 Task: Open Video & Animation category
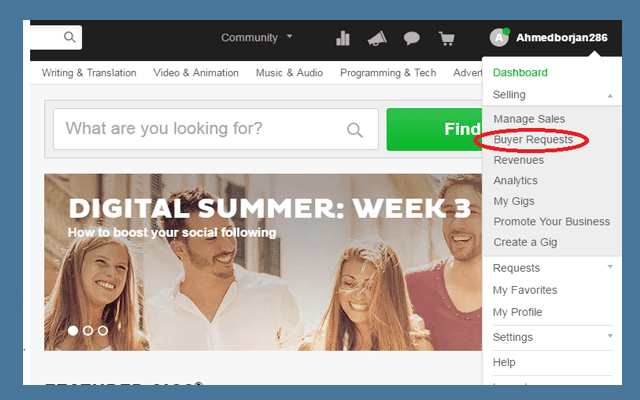point(196,73)
